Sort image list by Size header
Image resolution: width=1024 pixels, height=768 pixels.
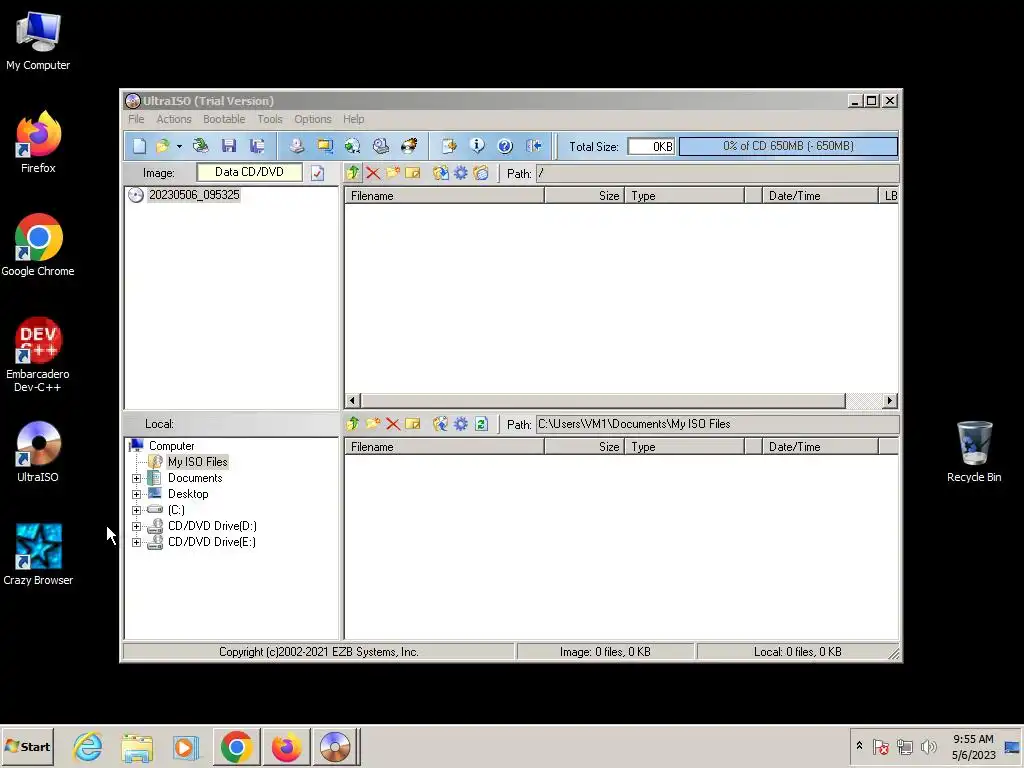pos(584,196)
